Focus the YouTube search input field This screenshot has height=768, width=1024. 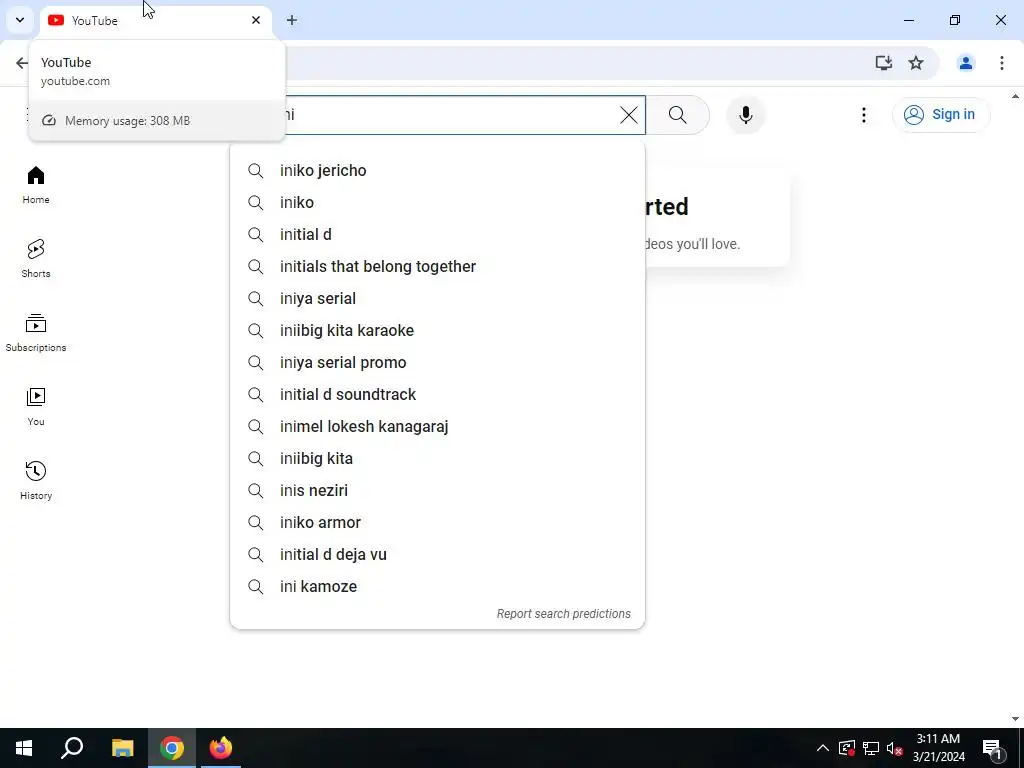point(451,115)
